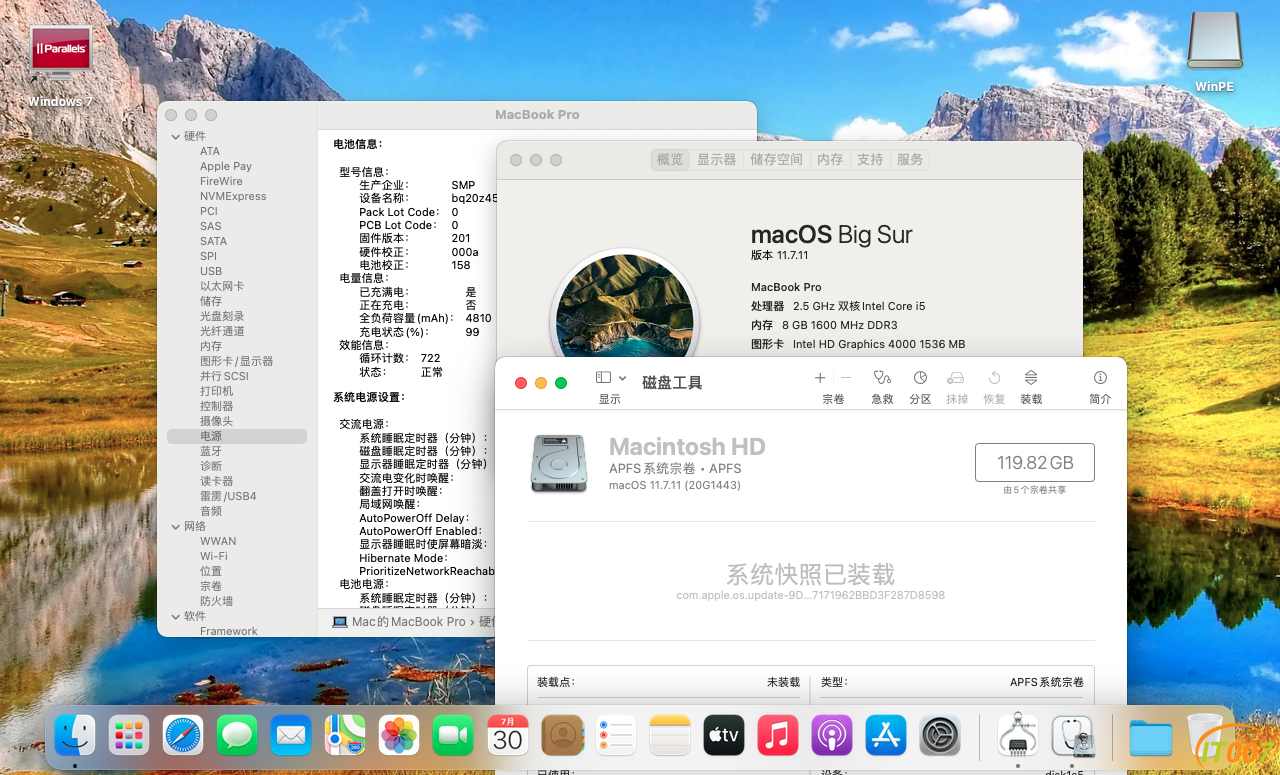The height and width of the screenshot is (775, 1280).
Task: Click the Erase (抹掉) toolbar icon
Action: [956, 378]
